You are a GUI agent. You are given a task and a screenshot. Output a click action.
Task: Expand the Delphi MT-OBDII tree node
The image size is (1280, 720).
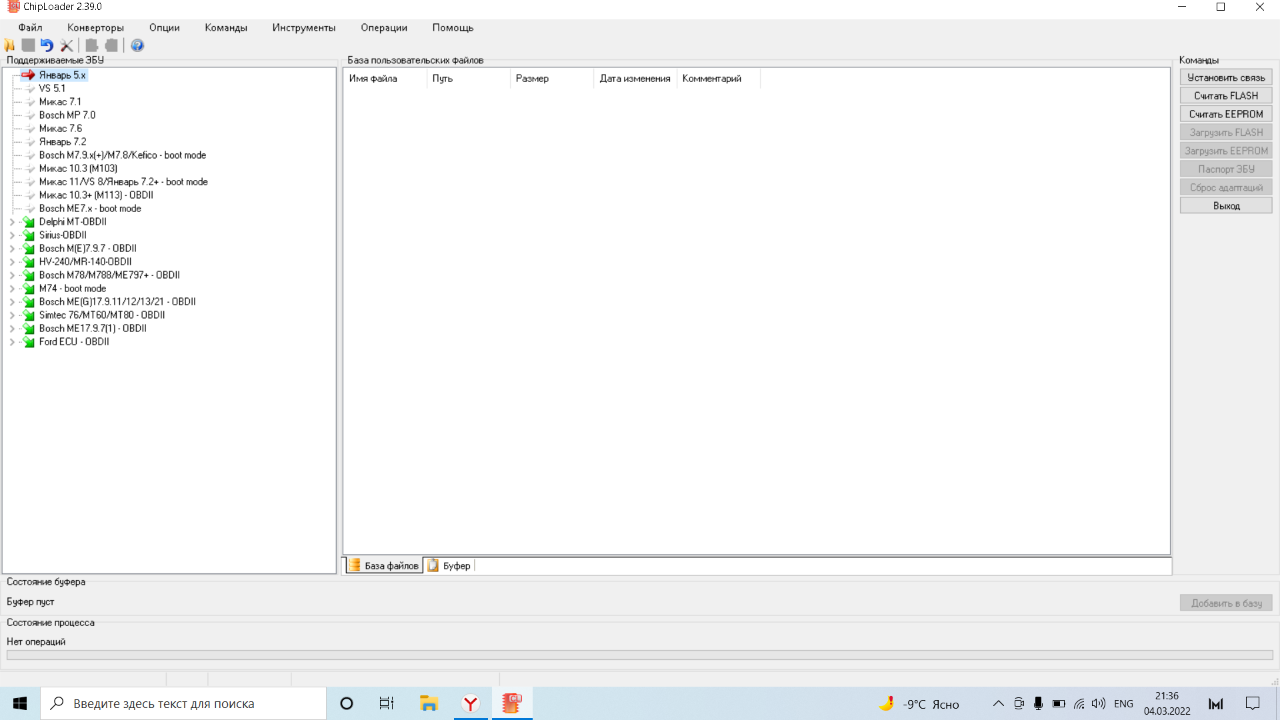pyautogui.click(x=12, y=222)
